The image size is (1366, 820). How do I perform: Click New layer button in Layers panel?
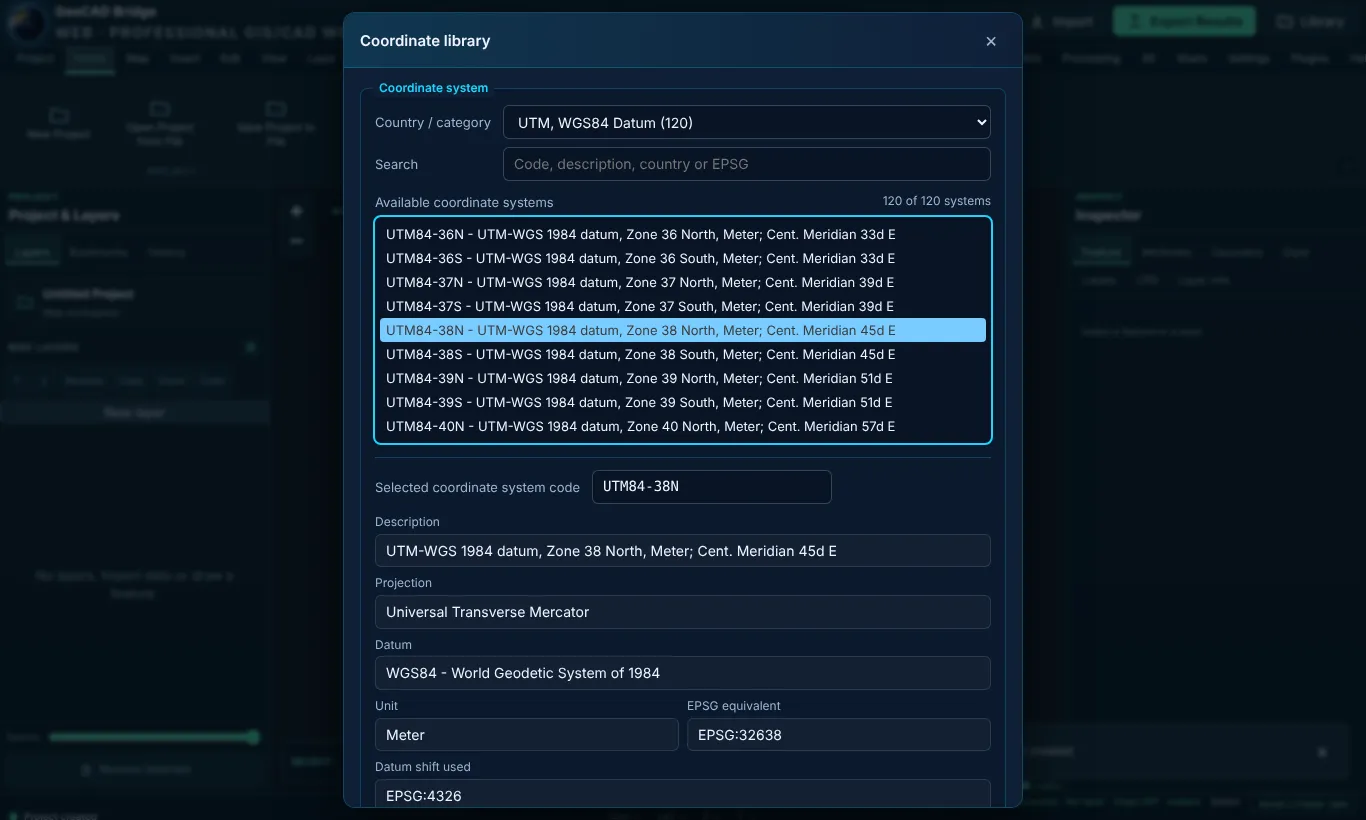tap(134, 412)
